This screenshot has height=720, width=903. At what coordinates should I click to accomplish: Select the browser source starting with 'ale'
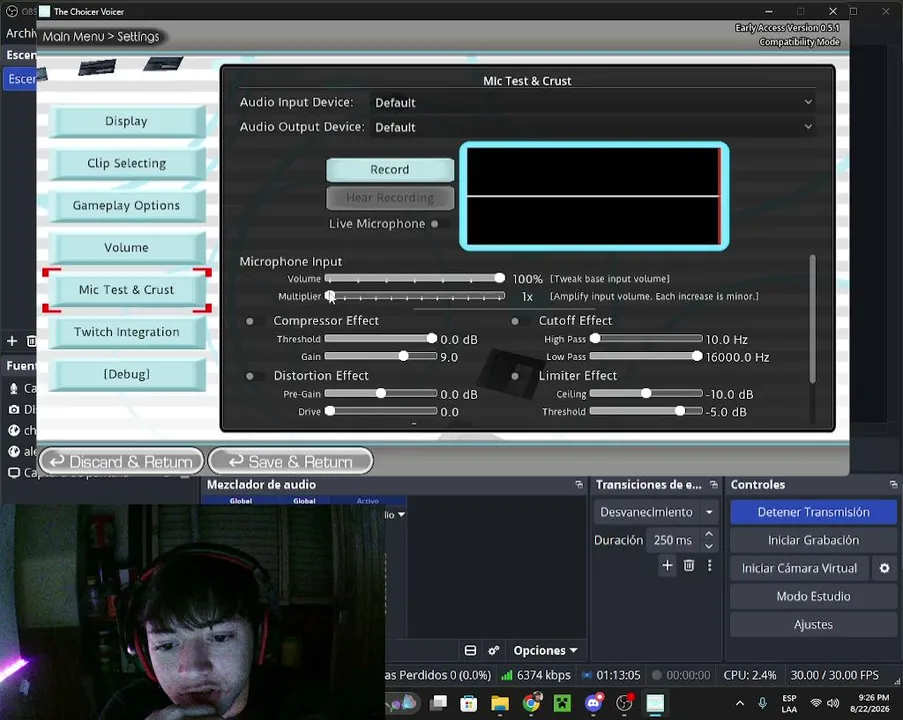(14, 452)
